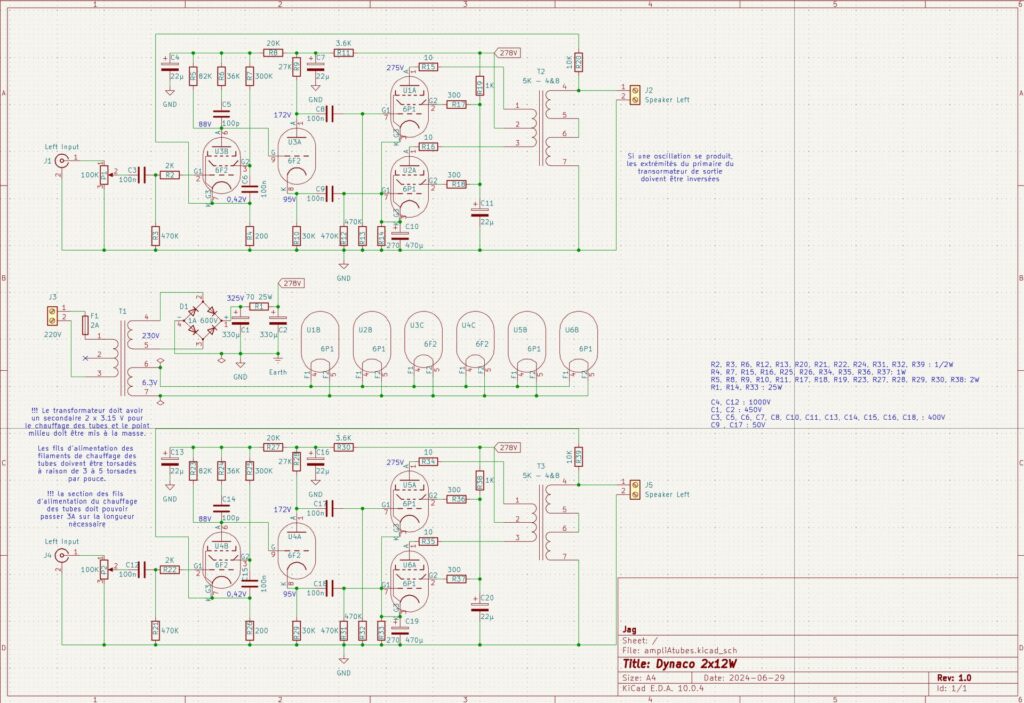Click resistor R27 labeled 20K

pyautogui.click(x=273, y=447)
